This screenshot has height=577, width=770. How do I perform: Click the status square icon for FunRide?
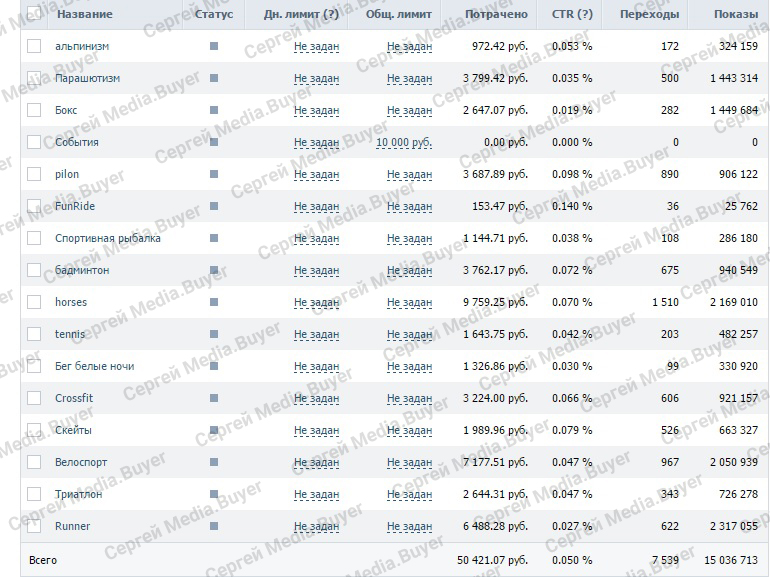pos(214,206)
